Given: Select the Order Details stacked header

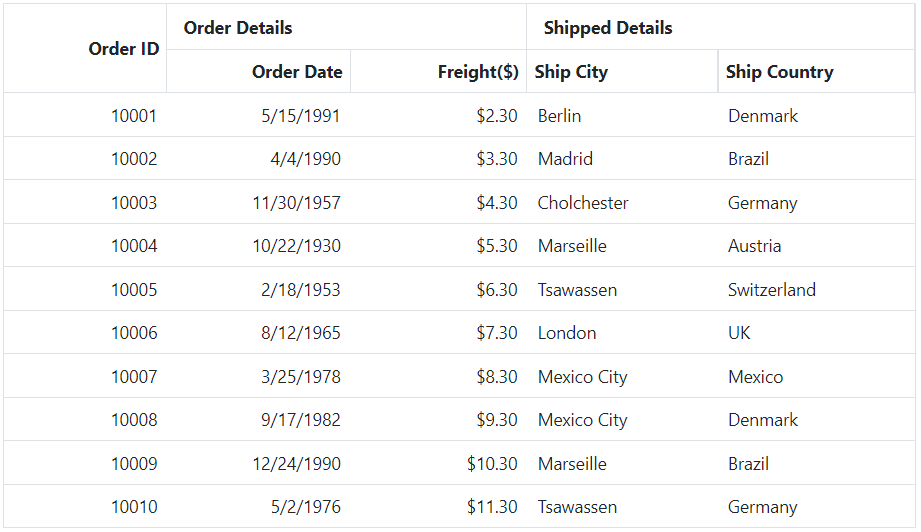Looking at the screenshot, I should 347,27.
